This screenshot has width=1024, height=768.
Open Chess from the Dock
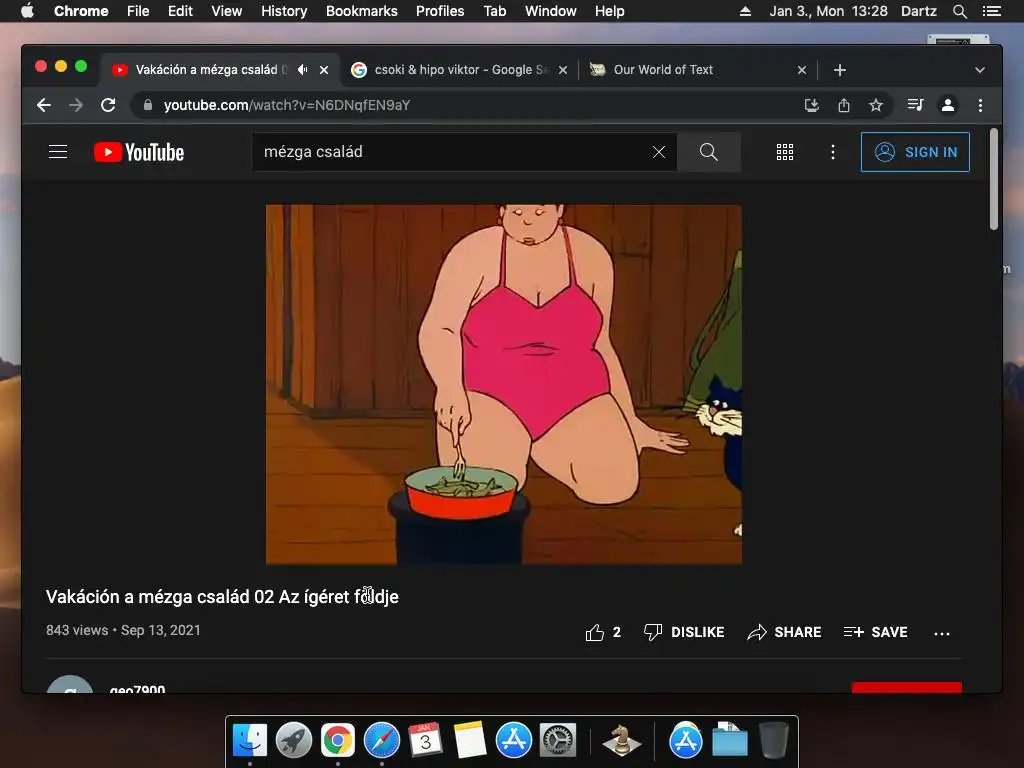point(621,741)
